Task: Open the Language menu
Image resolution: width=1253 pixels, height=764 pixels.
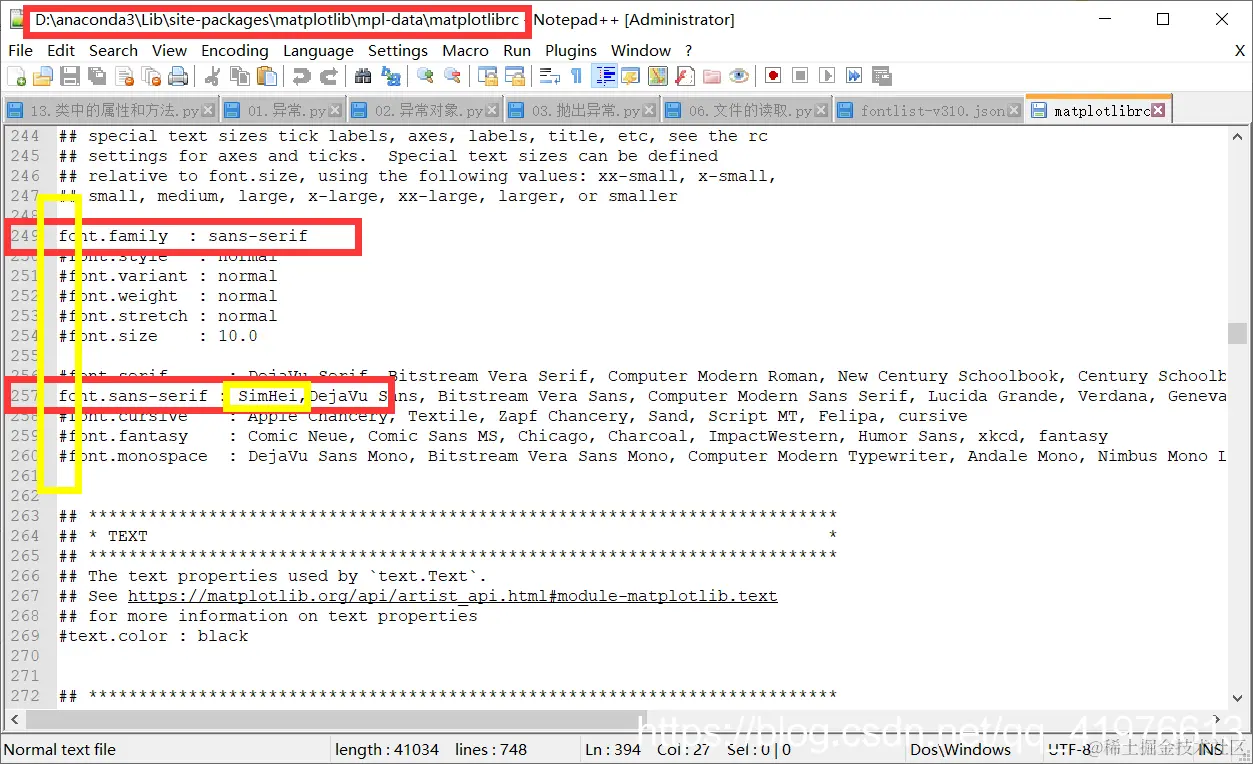Action: click(x=318, y=50)
